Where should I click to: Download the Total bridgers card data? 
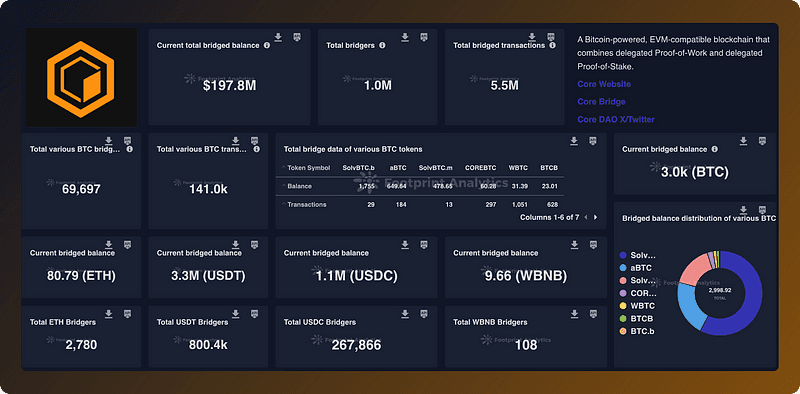pos(405,37)
